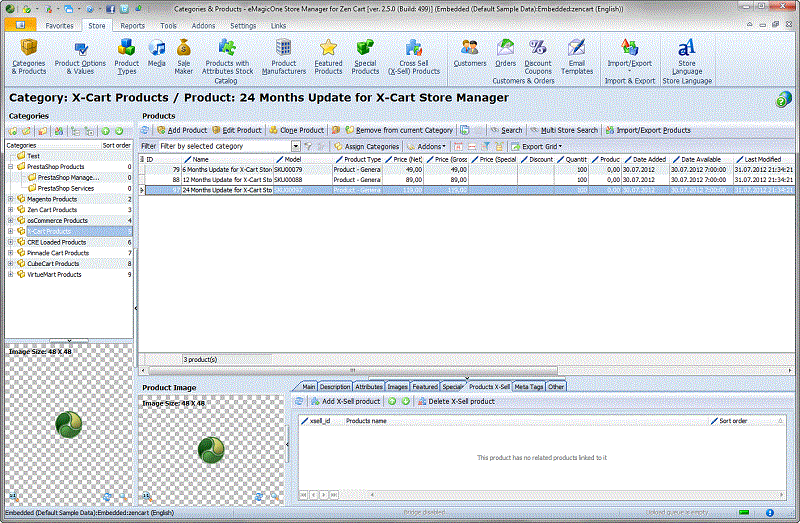Click Add Product button
Image resolution: width=800 pixels, height=523 pixels.
tap(182, 130)
